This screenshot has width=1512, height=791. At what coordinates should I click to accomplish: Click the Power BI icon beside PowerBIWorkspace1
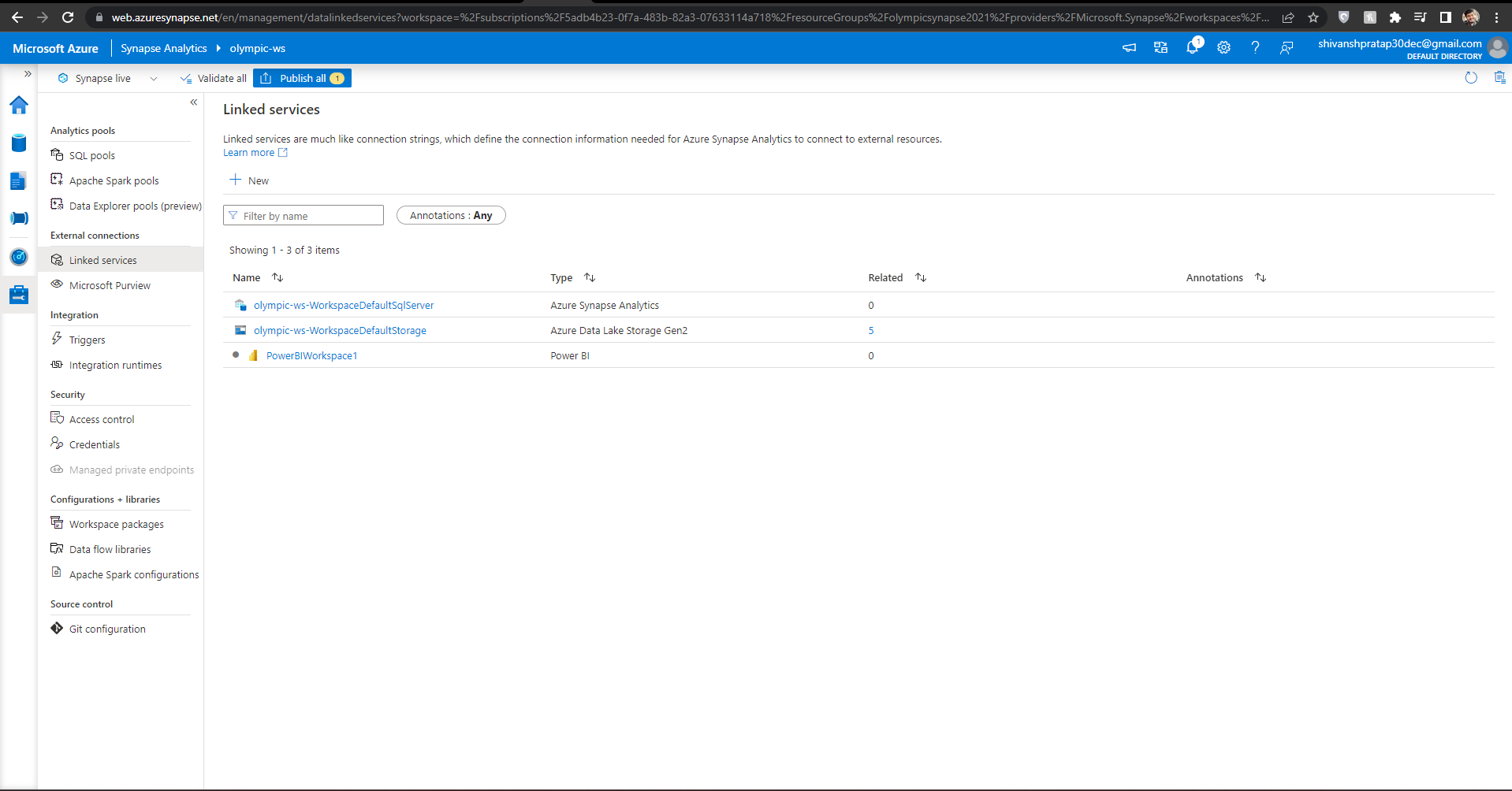(x=253, y=355)
